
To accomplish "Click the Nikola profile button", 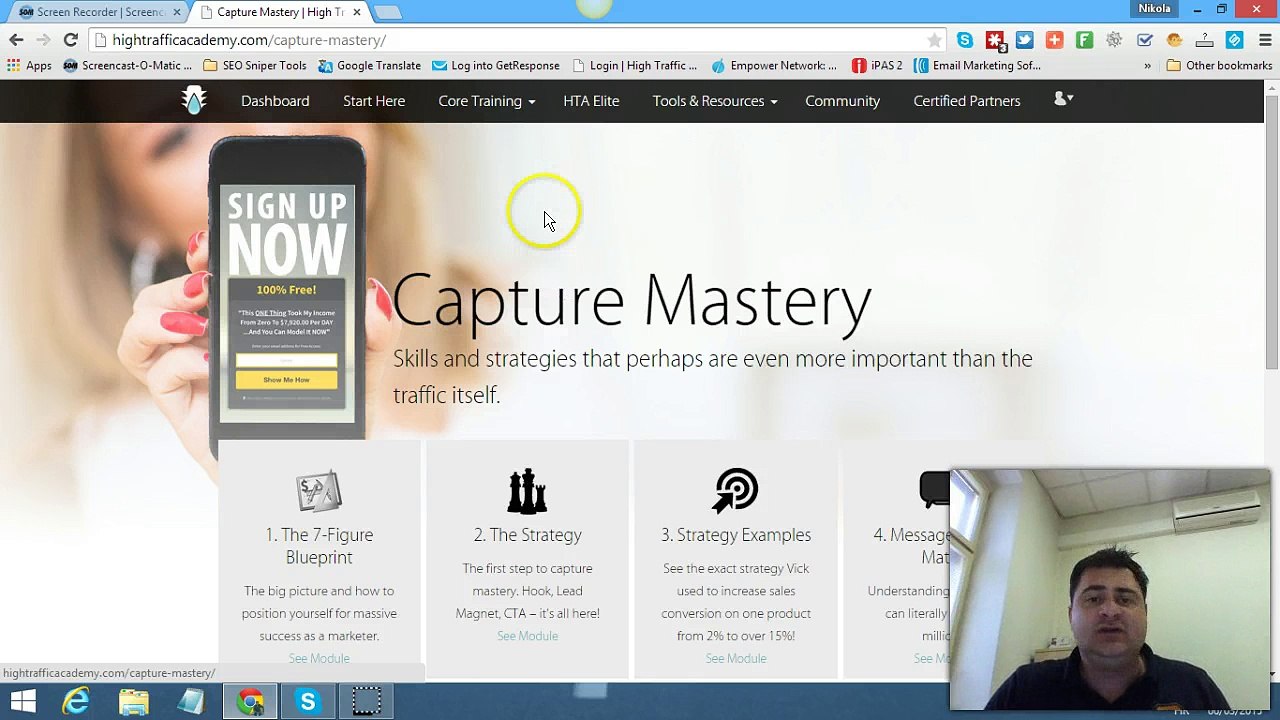I will coord(1154,9).
